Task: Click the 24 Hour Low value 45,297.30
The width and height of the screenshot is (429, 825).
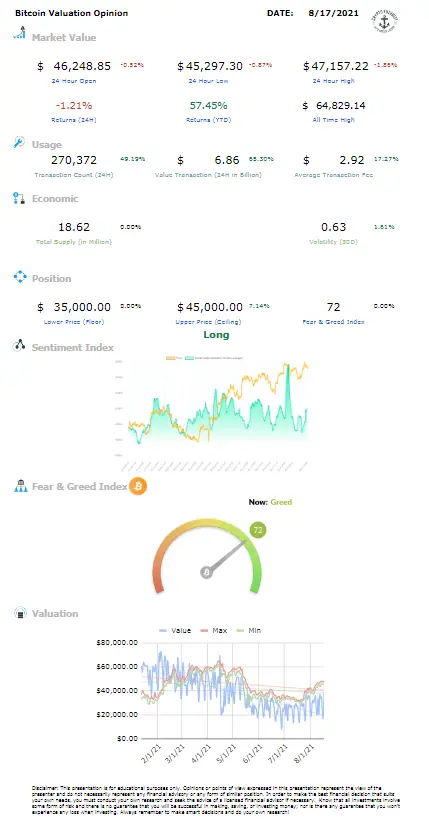Action: [214, 66]
